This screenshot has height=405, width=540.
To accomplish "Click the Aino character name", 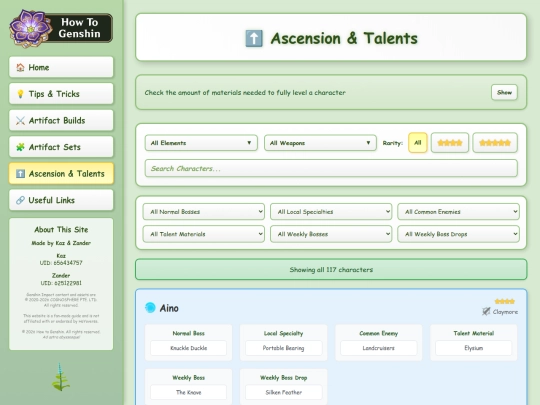I will pyautogui.click(x=169, y=308).
